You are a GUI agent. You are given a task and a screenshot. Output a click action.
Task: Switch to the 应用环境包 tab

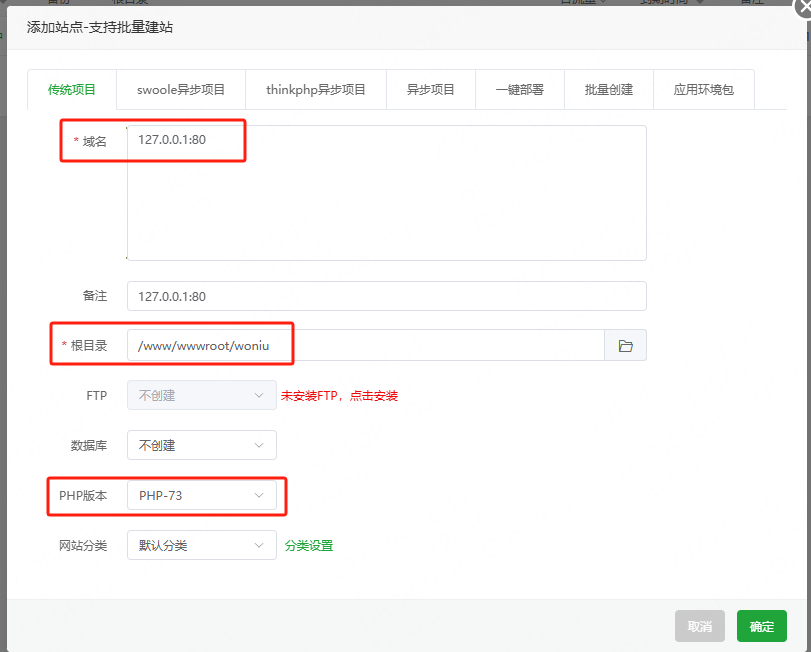pyautogui.click(x=703, y=89)
